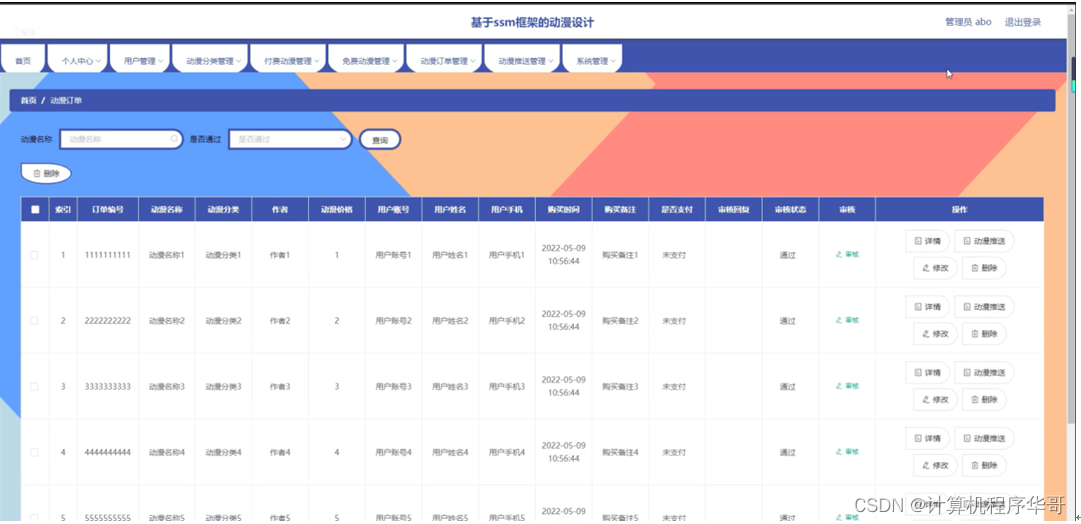Screen dimensions: 1081x524
Task: Open 详情 for order 3333333333
Action: 927,372
